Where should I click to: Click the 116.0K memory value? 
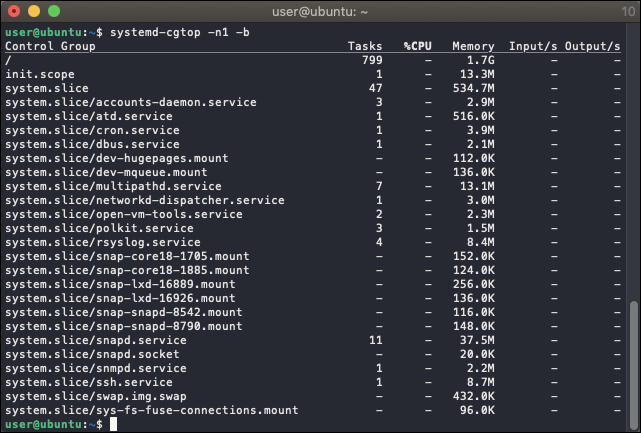click(473, 312)
